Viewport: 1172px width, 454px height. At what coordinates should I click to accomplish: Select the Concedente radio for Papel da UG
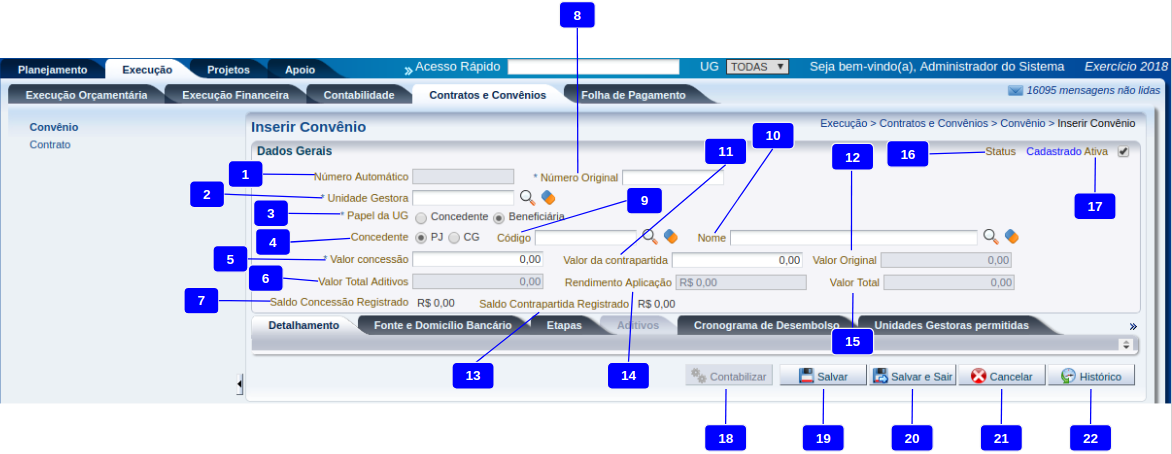point(421,217)
